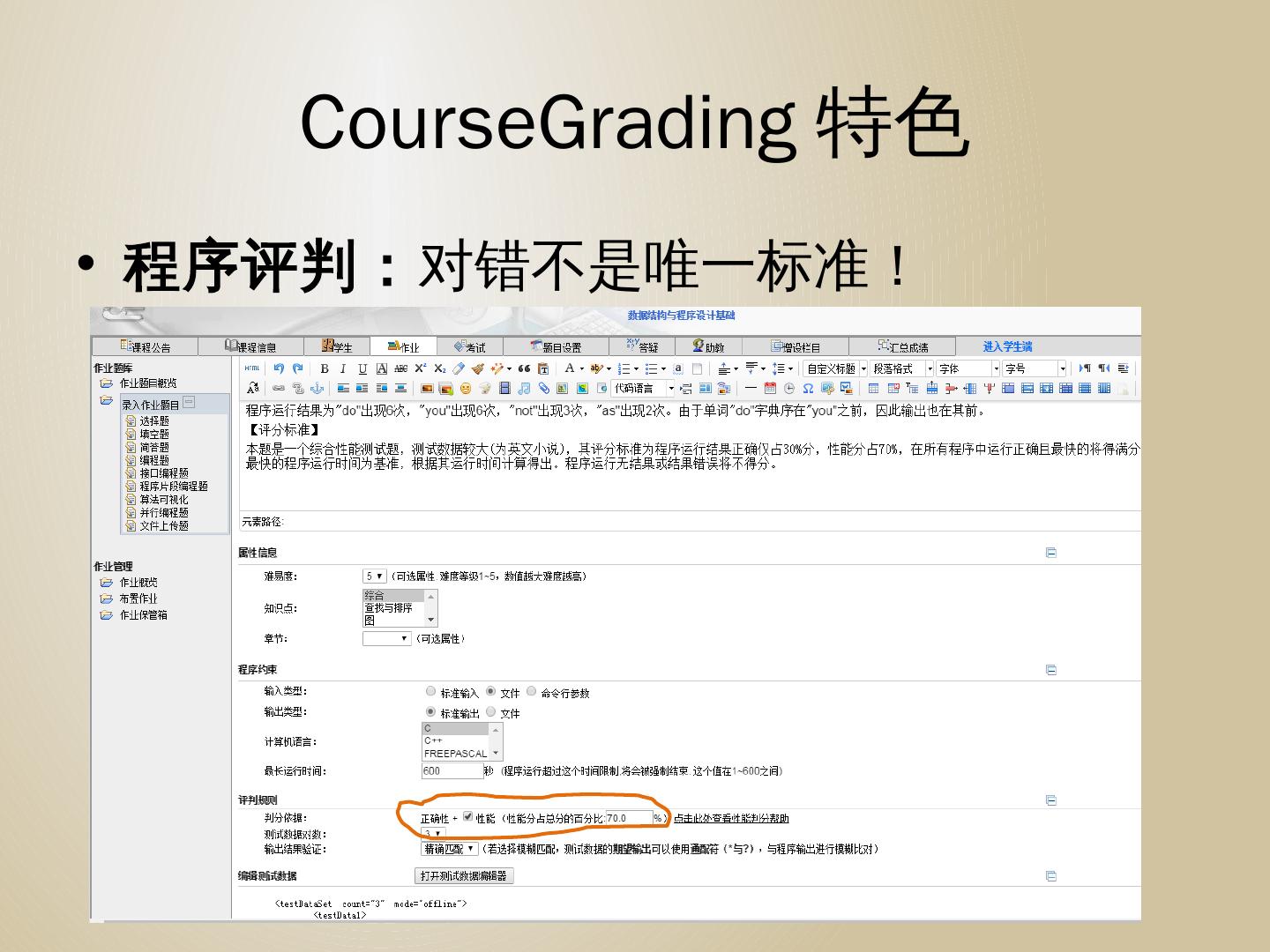
Task: Open the 精确匹配 output verification dropdown
Action: pyautogui.click(x=450, y=849)
